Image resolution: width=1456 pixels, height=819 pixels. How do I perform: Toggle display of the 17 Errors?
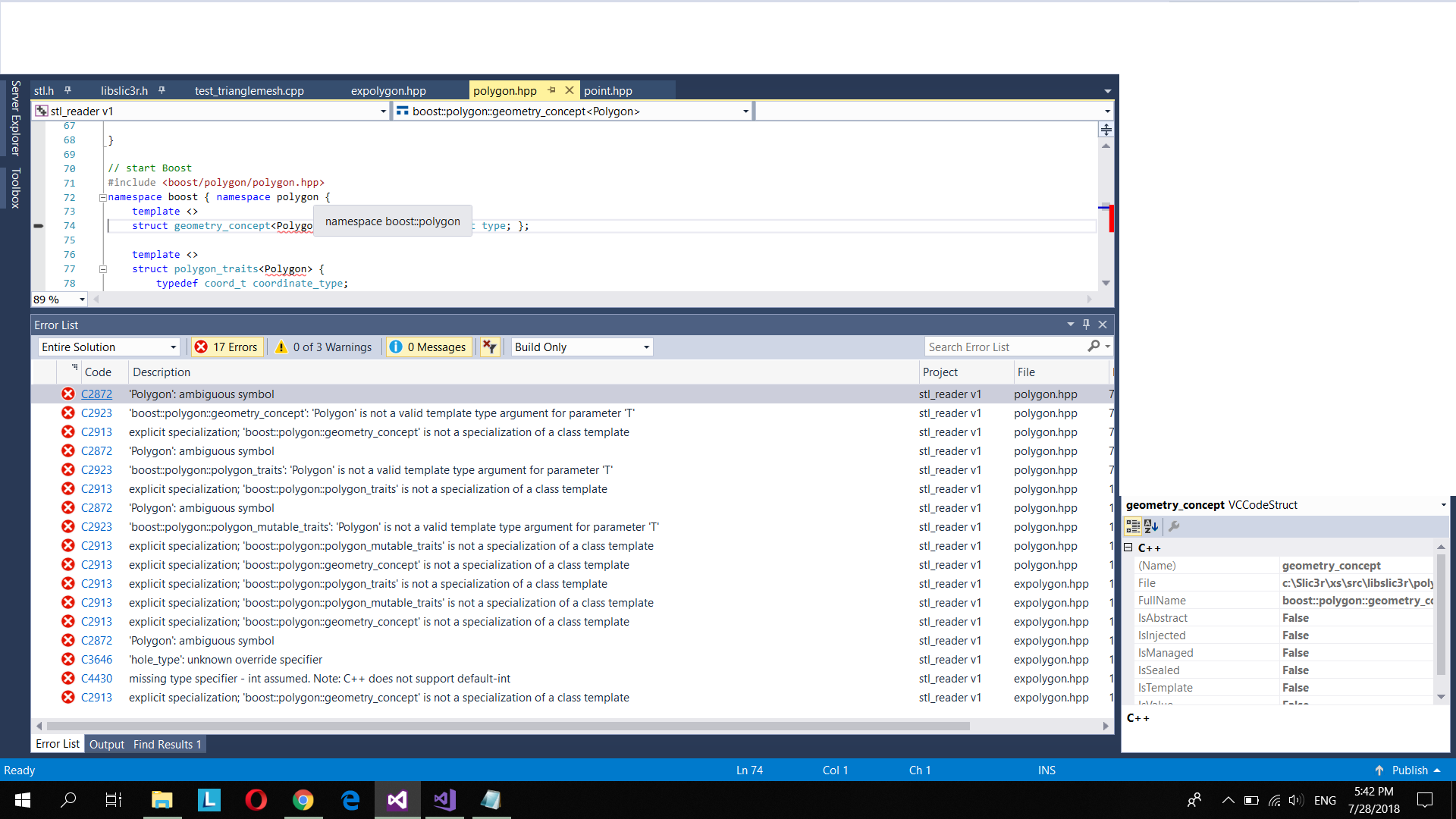226,347
